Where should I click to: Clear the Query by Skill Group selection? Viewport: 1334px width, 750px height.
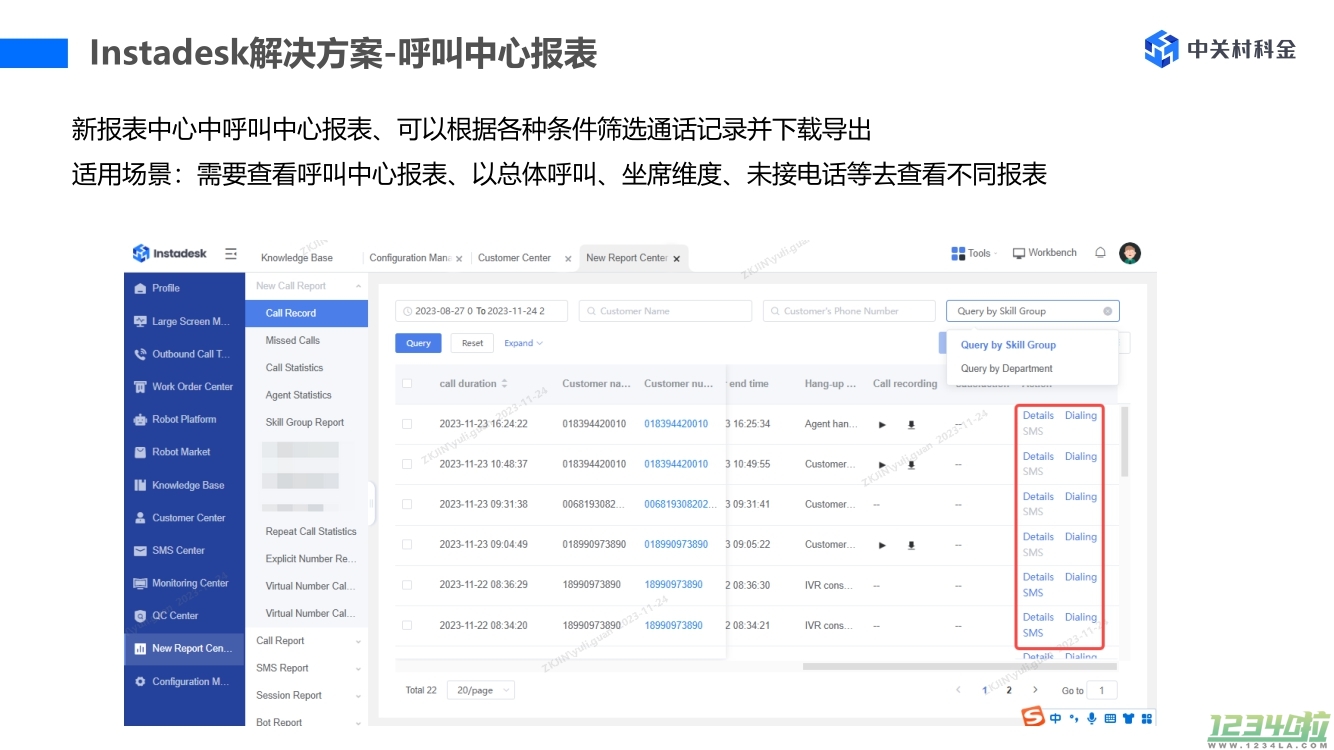click(1107, 311)
